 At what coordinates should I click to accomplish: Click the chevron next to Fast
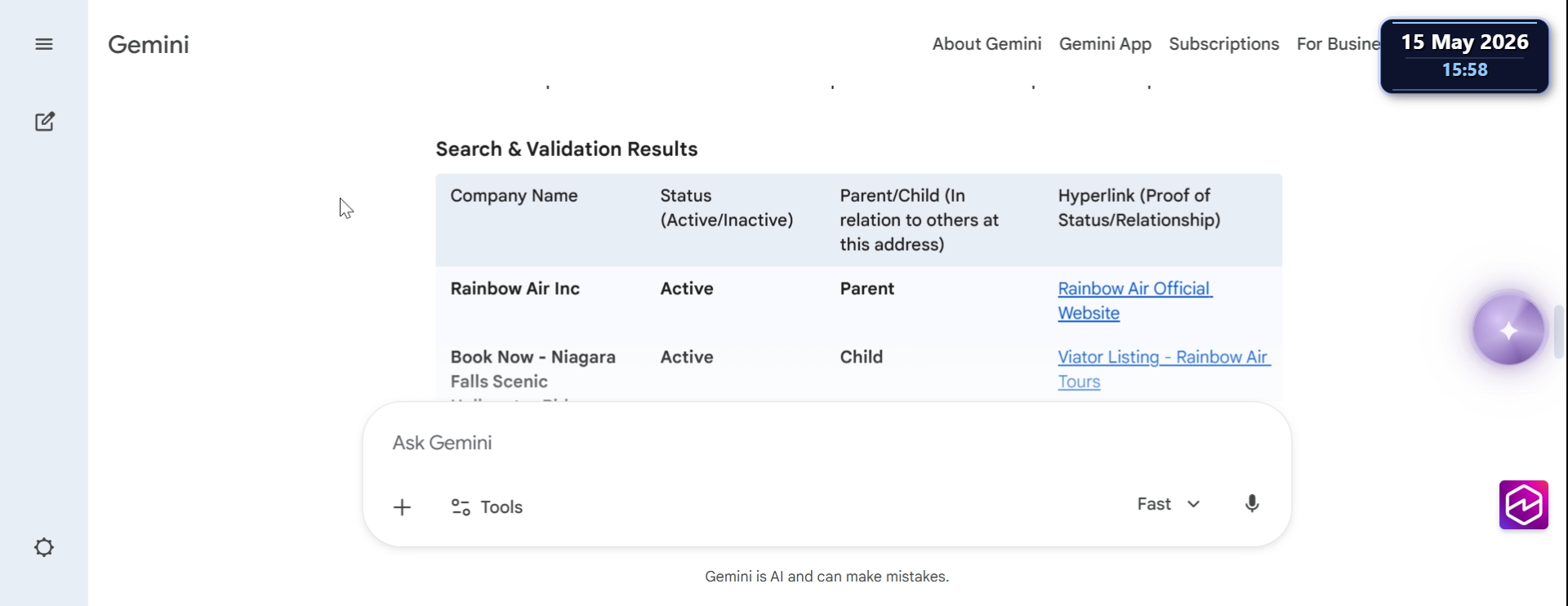[1193, 504]
